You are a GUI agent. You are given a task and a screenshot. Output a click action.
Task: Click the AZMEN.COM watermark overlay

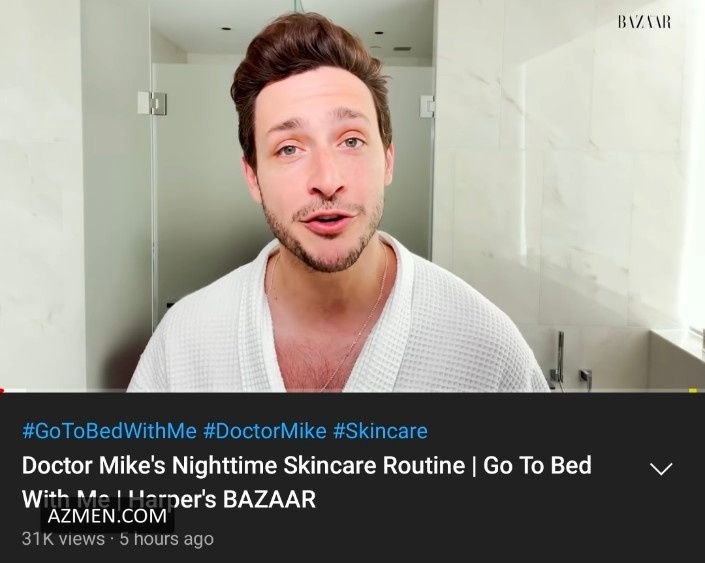pyautogui.click(x=107, y=516)
